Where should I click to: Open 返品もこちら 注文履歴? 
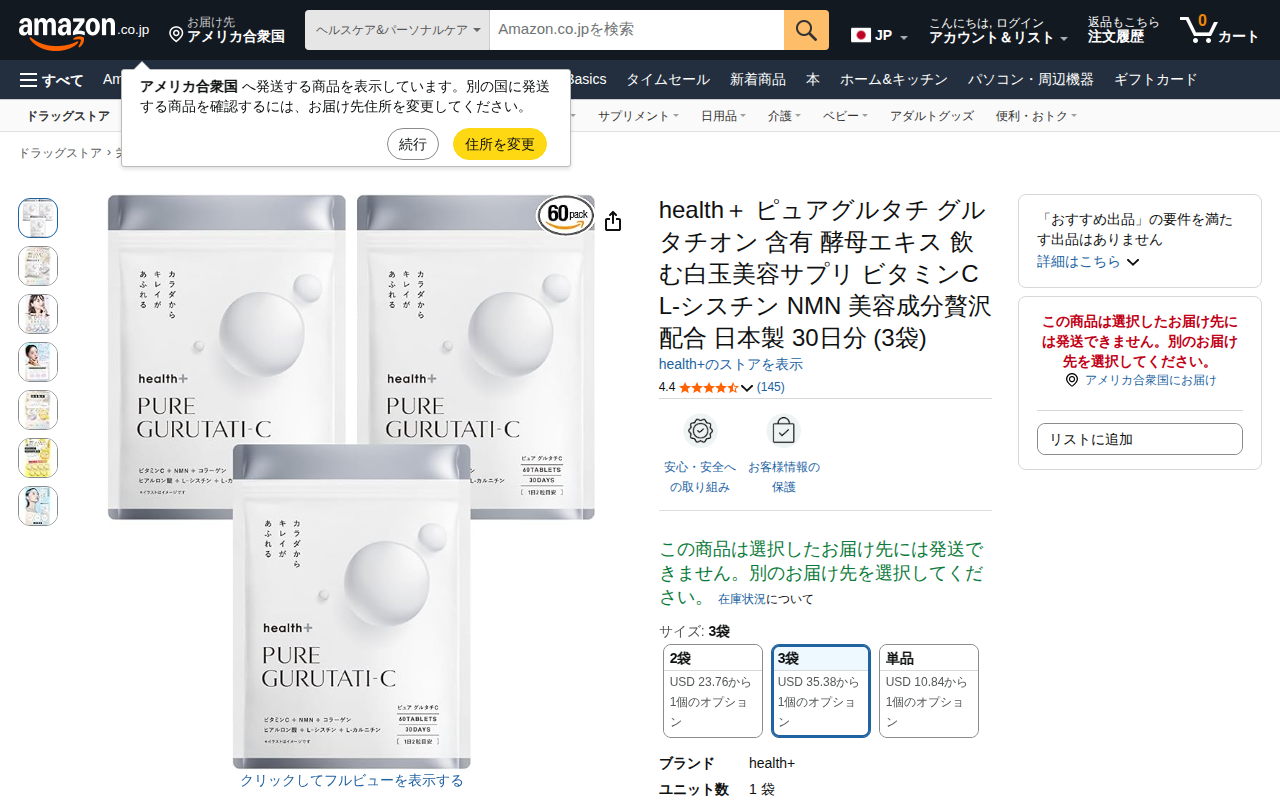[1124, 31]
